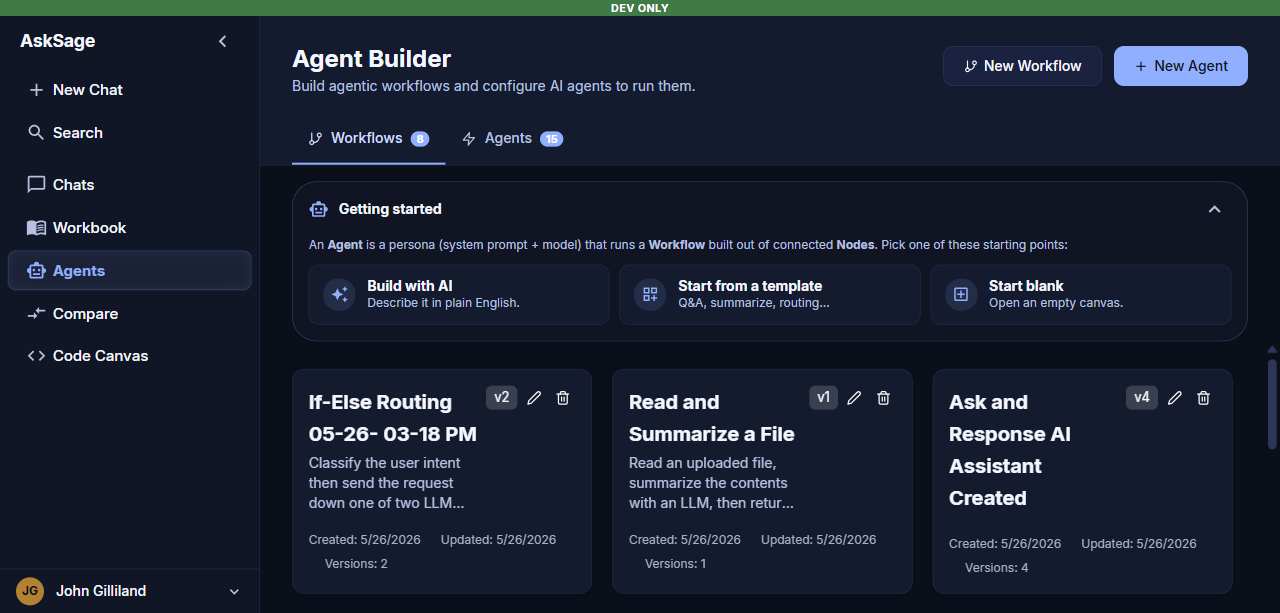The image size is (1280, 613).
Task: Click the New Workflow button
Action: pyautogui.click(x=1022, y=66)
